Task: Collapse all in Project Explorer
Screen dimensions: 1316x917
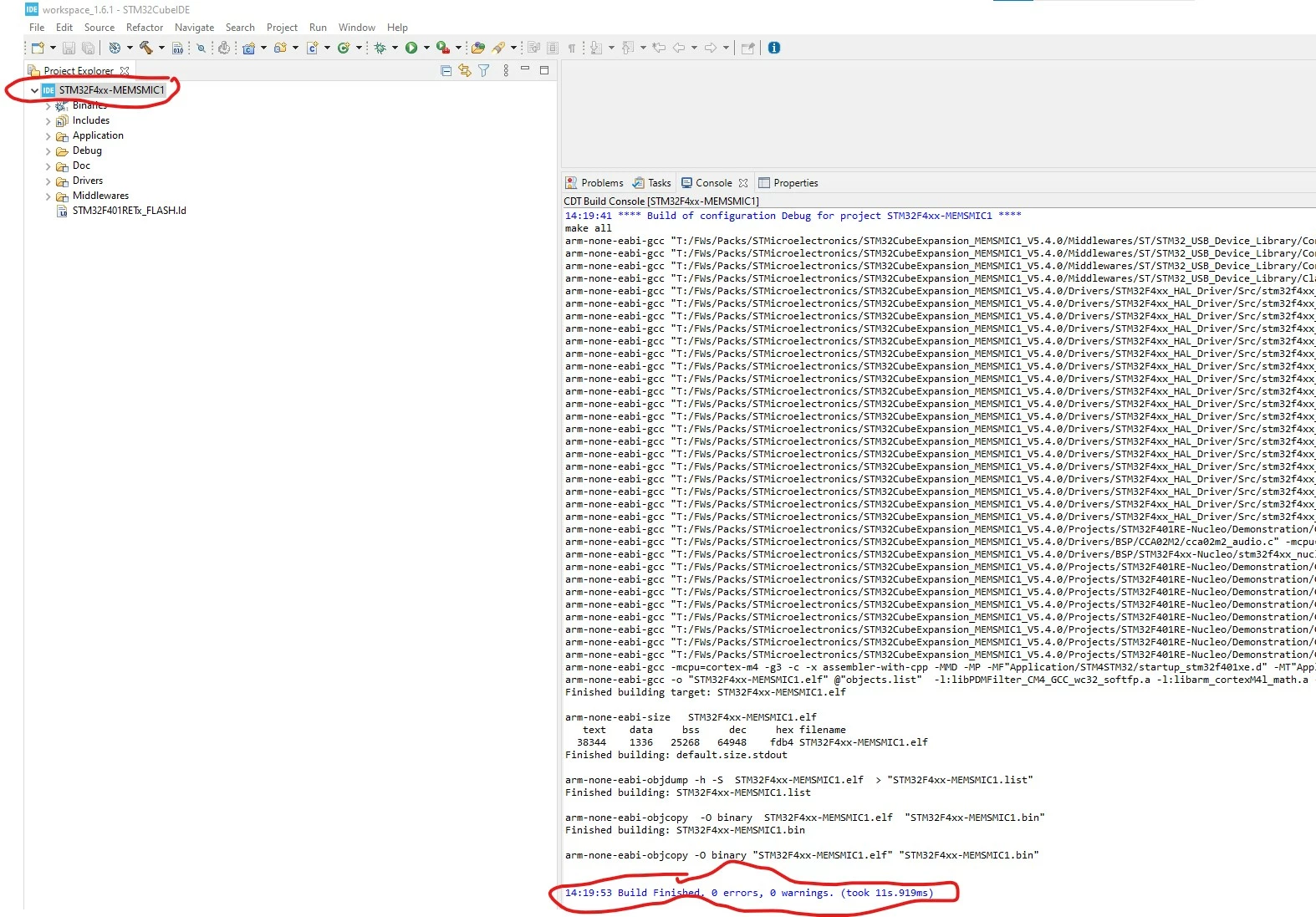Action: 446,71
